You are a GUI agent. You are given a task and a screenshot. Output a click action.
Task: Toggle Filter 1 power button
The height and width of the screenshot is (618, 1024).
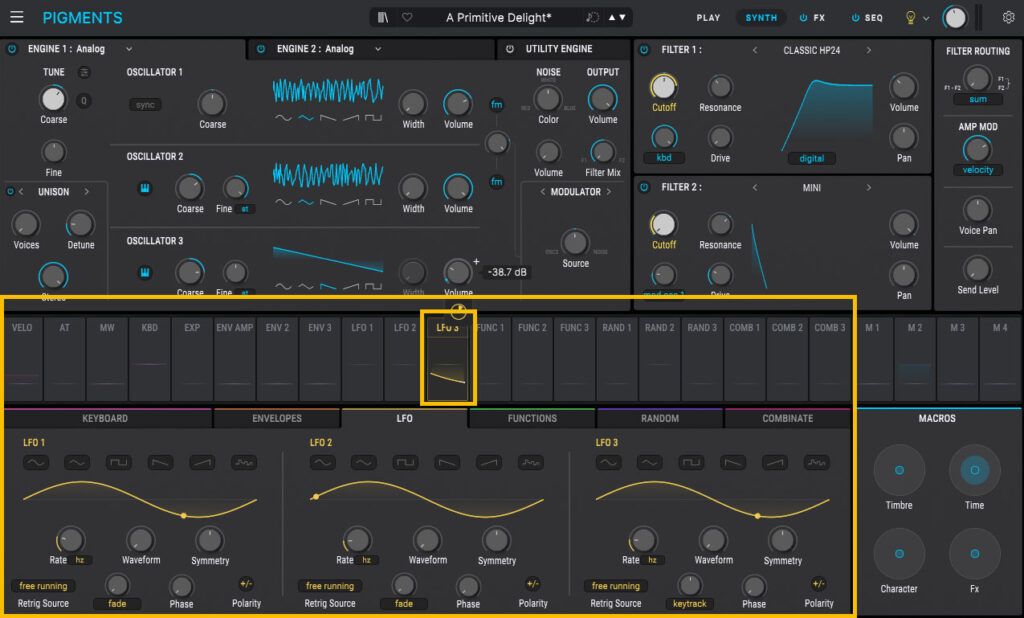point(644,50)
